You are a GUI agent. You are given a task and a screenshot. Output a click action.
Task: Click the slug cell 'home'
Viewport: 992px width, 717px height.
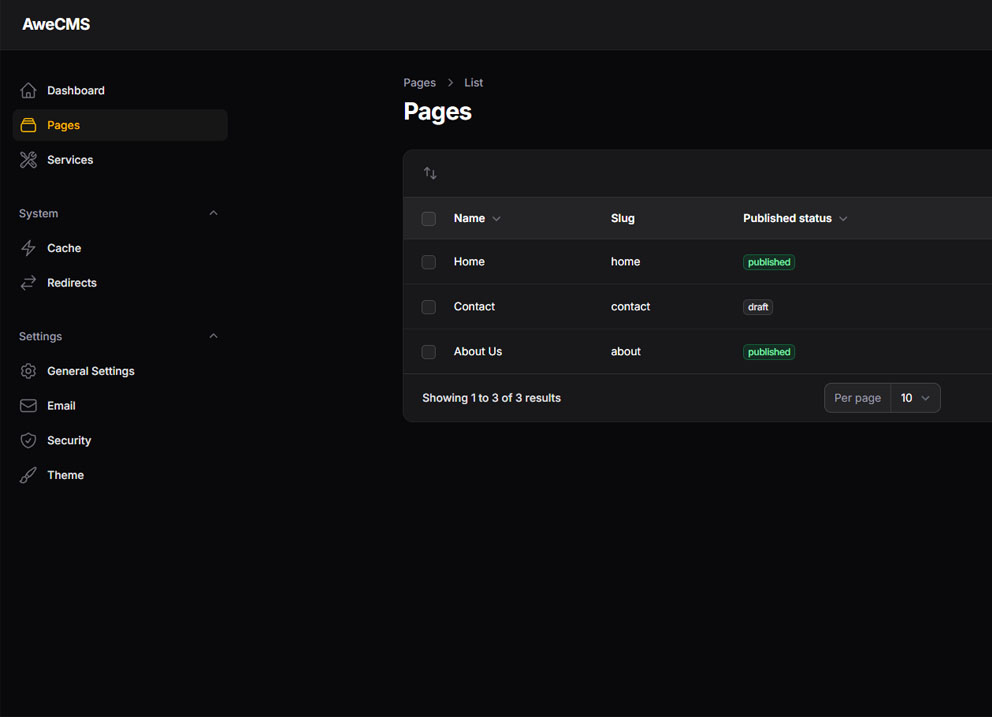pyautogui.click(x=625, y=262)
